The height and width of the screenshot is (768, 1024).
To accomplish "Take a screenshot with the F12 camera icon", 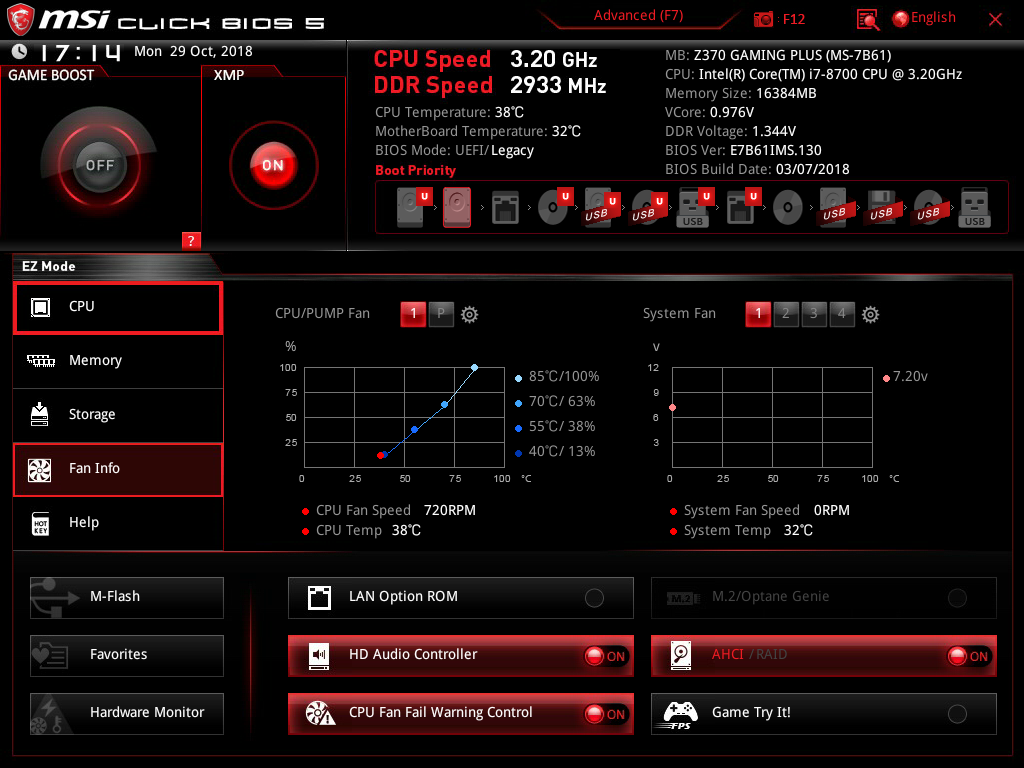I will (763, 19).
